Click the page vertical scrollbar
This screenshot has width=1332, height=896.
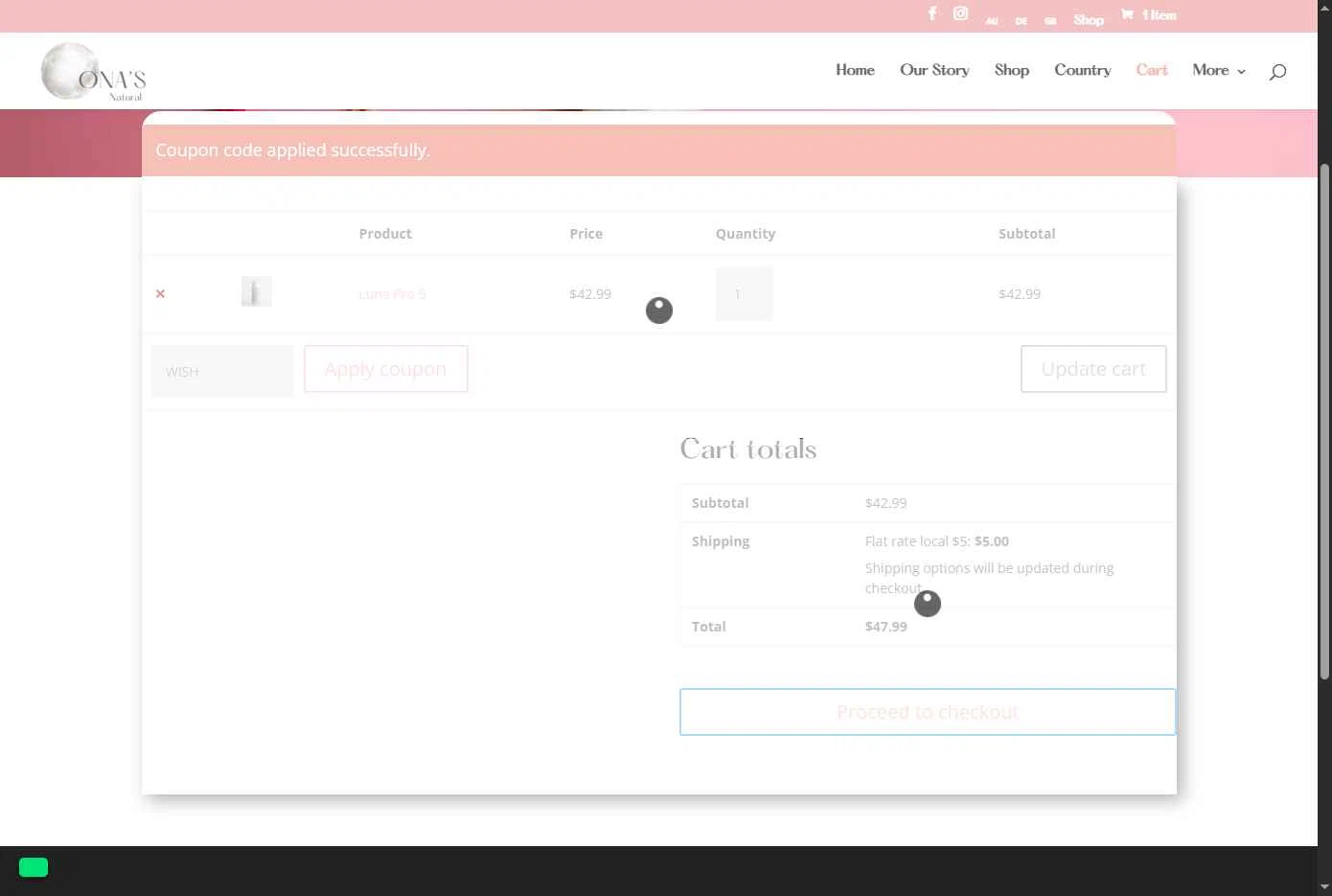tap(1324, 422)
